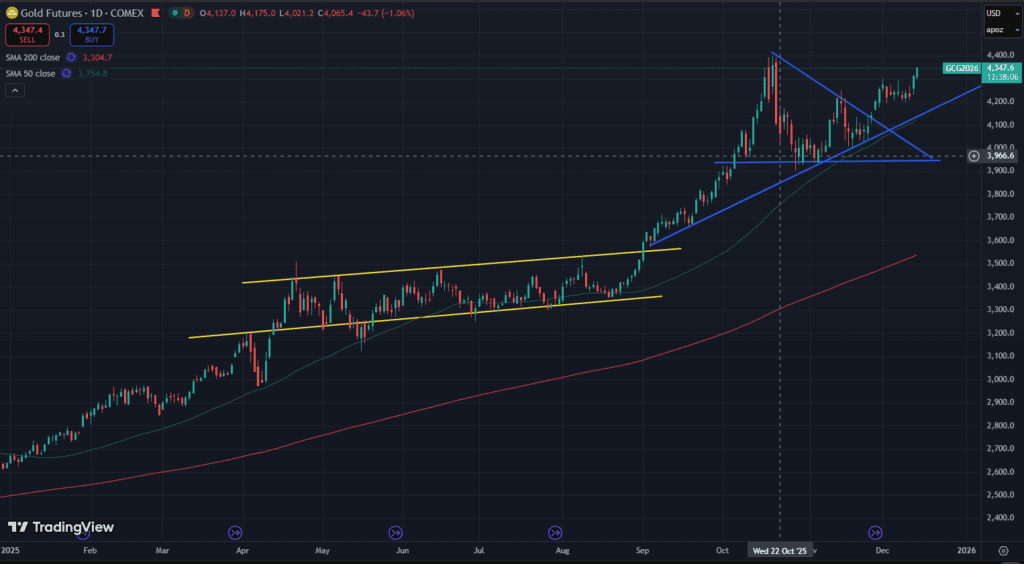
Task: Click the TradingView logo link
Action: [61, 527]
